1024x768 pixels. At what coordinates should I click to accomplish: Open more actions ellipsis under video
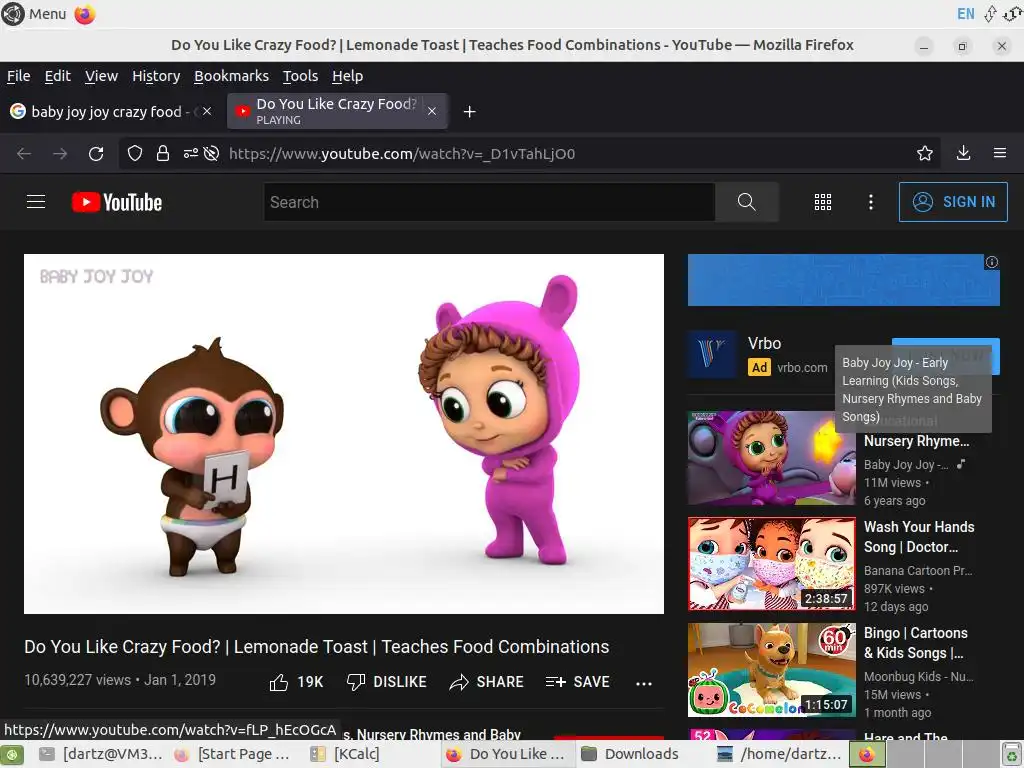644,683
